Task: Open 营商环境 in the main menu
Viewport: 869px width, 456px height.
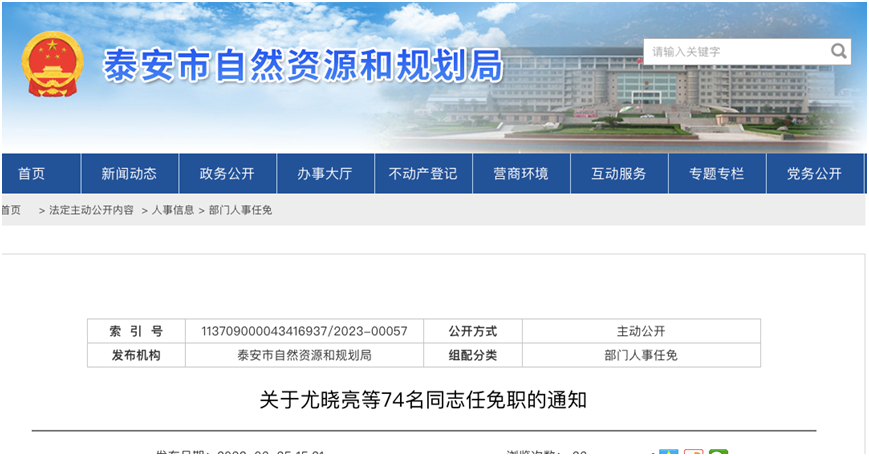Action: pyautogui.click(x=521, y=174)
